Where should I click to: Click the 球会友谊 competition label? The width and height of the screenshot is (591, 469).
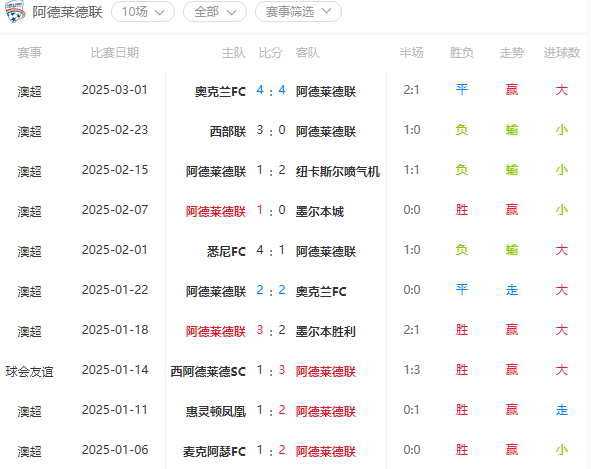(29, 372)
